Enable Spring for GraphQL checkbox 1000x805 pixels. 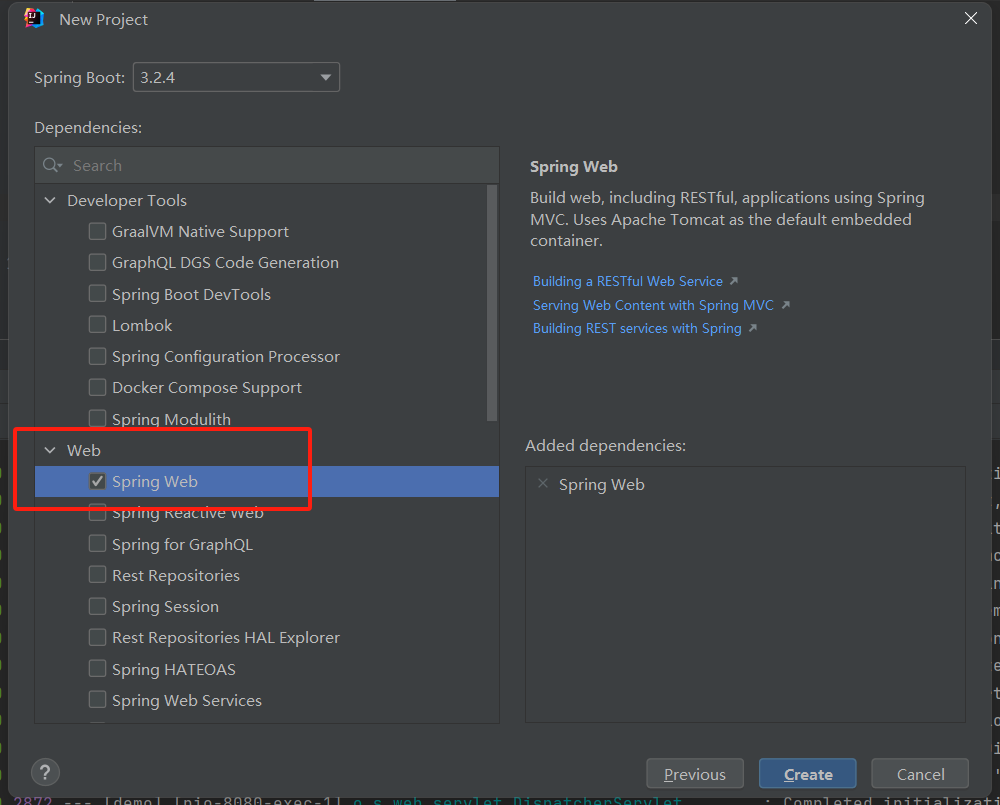[97, 543]
